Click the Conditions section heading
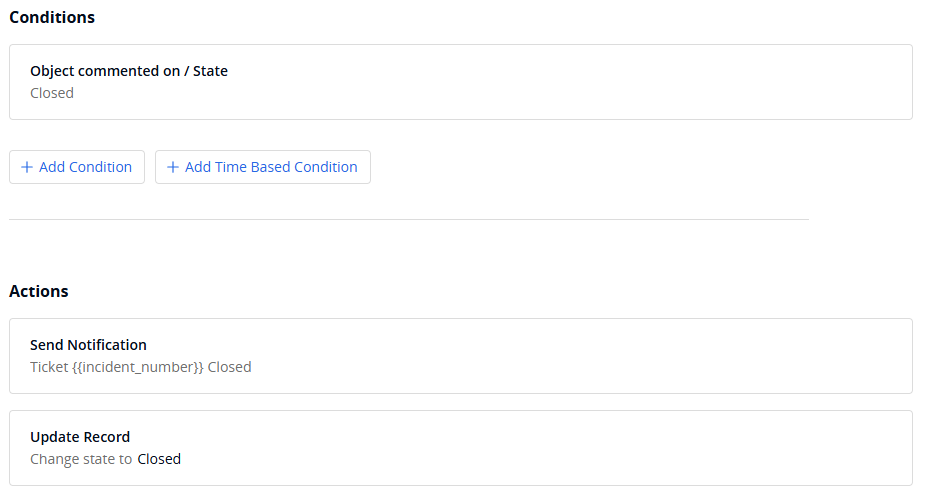Image resolution: width=927 pixels, height=502 pixels. click(x=52, y=17)
